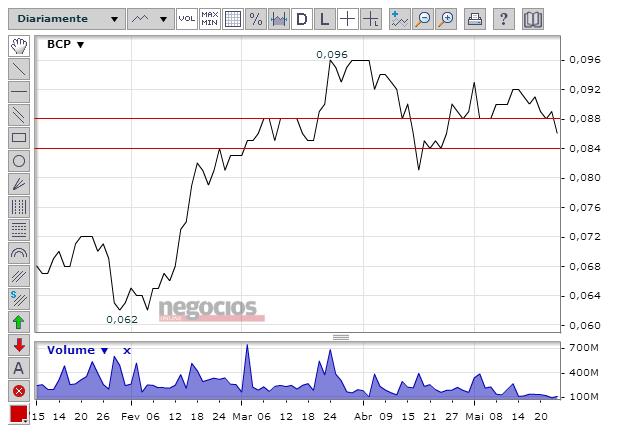
Task: Open the Volume indicator dropdown
Action: click(x=78, y=350)
